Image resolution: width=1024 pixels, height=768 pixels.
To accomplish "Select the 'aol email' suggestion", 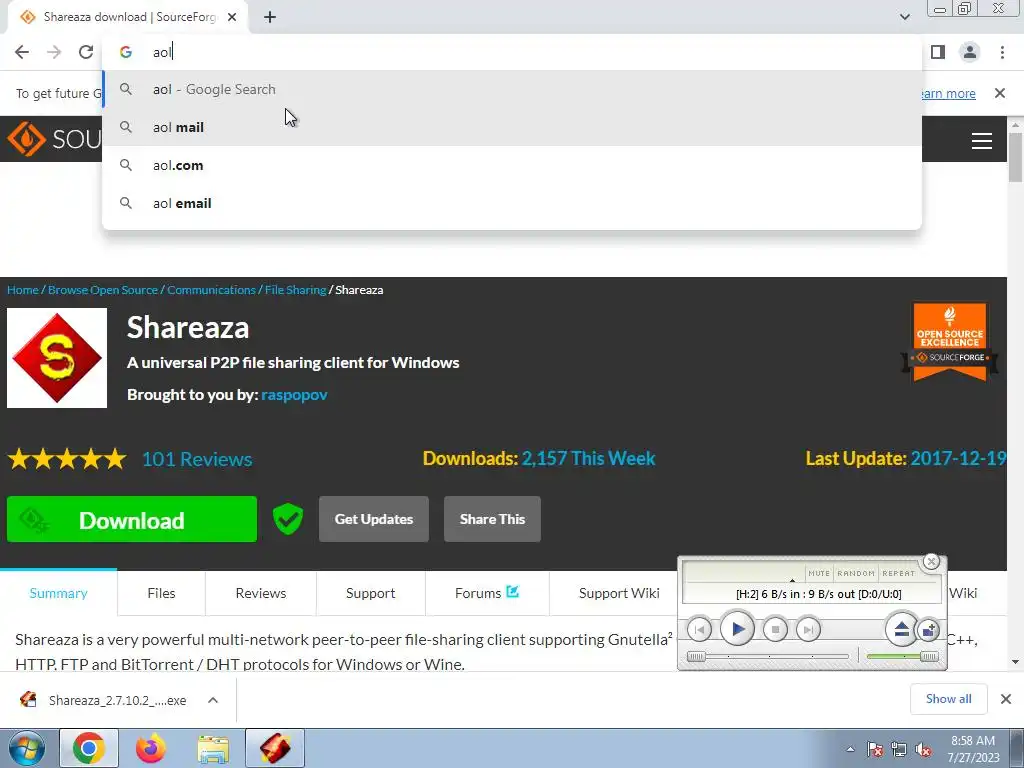I will point(512,203).
